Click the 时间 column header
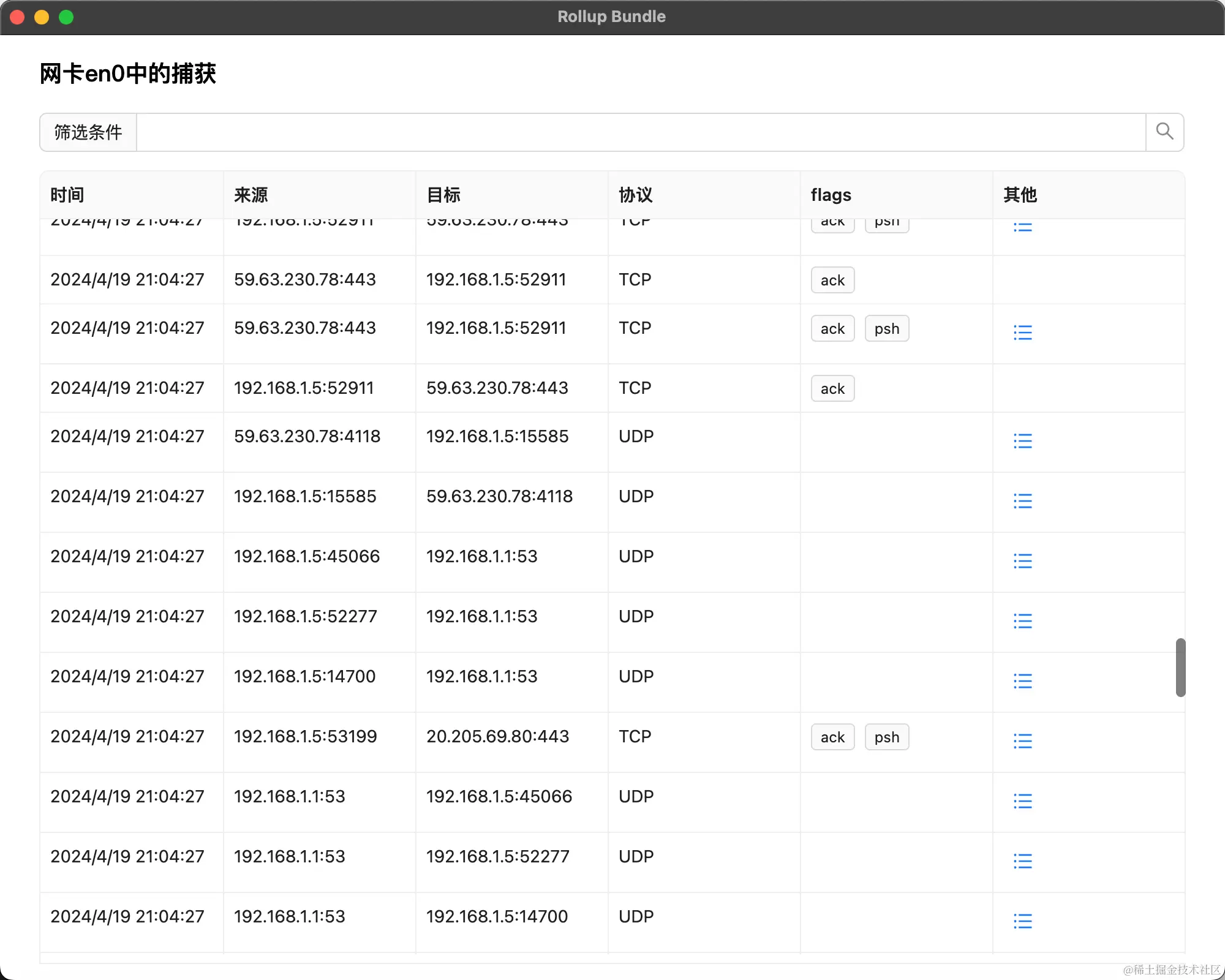Screen dimensions: 1225x980 coord(67,195)
